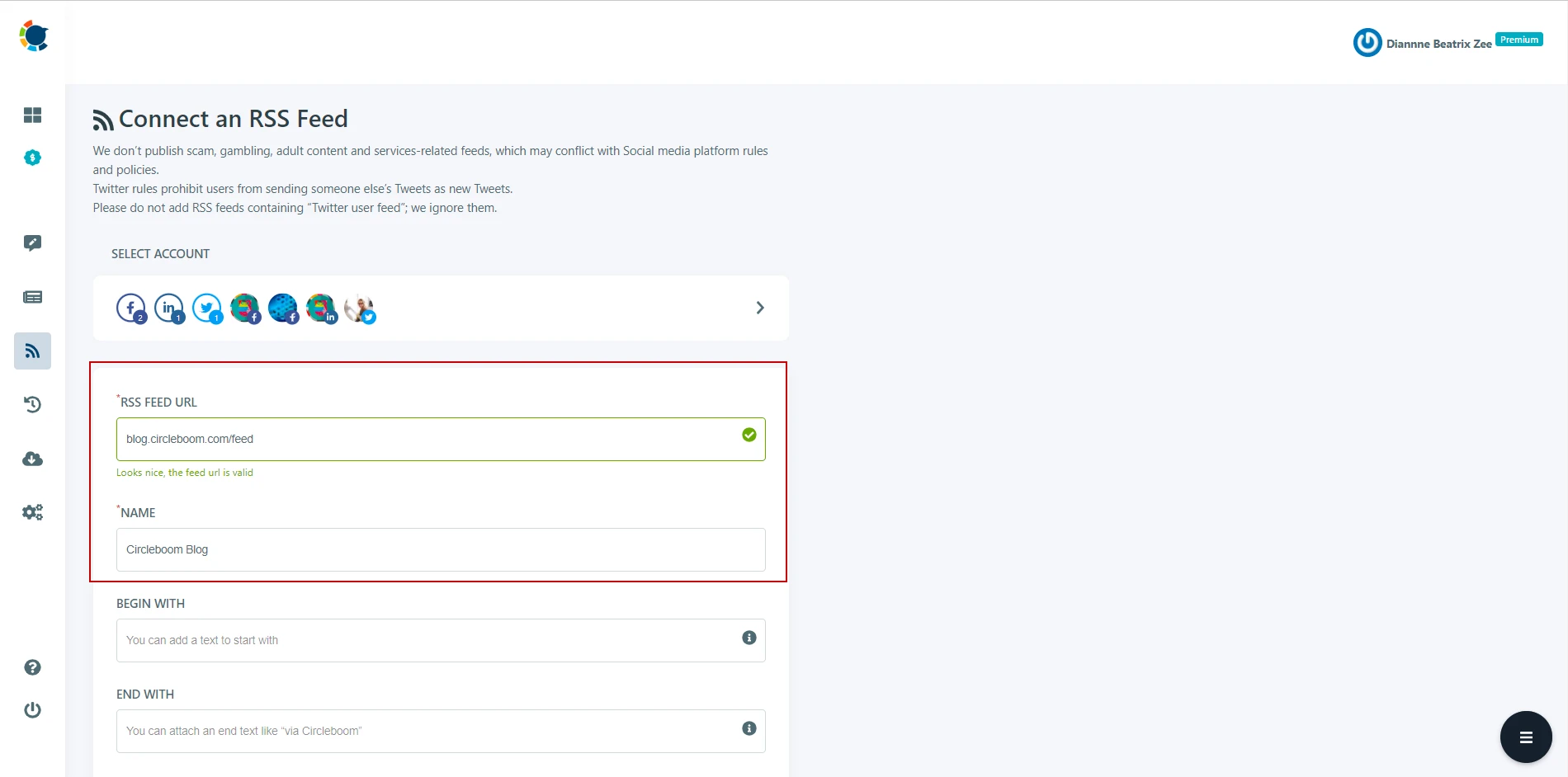
Task: Open the post queue list icon
Action: tap(32, 297)
